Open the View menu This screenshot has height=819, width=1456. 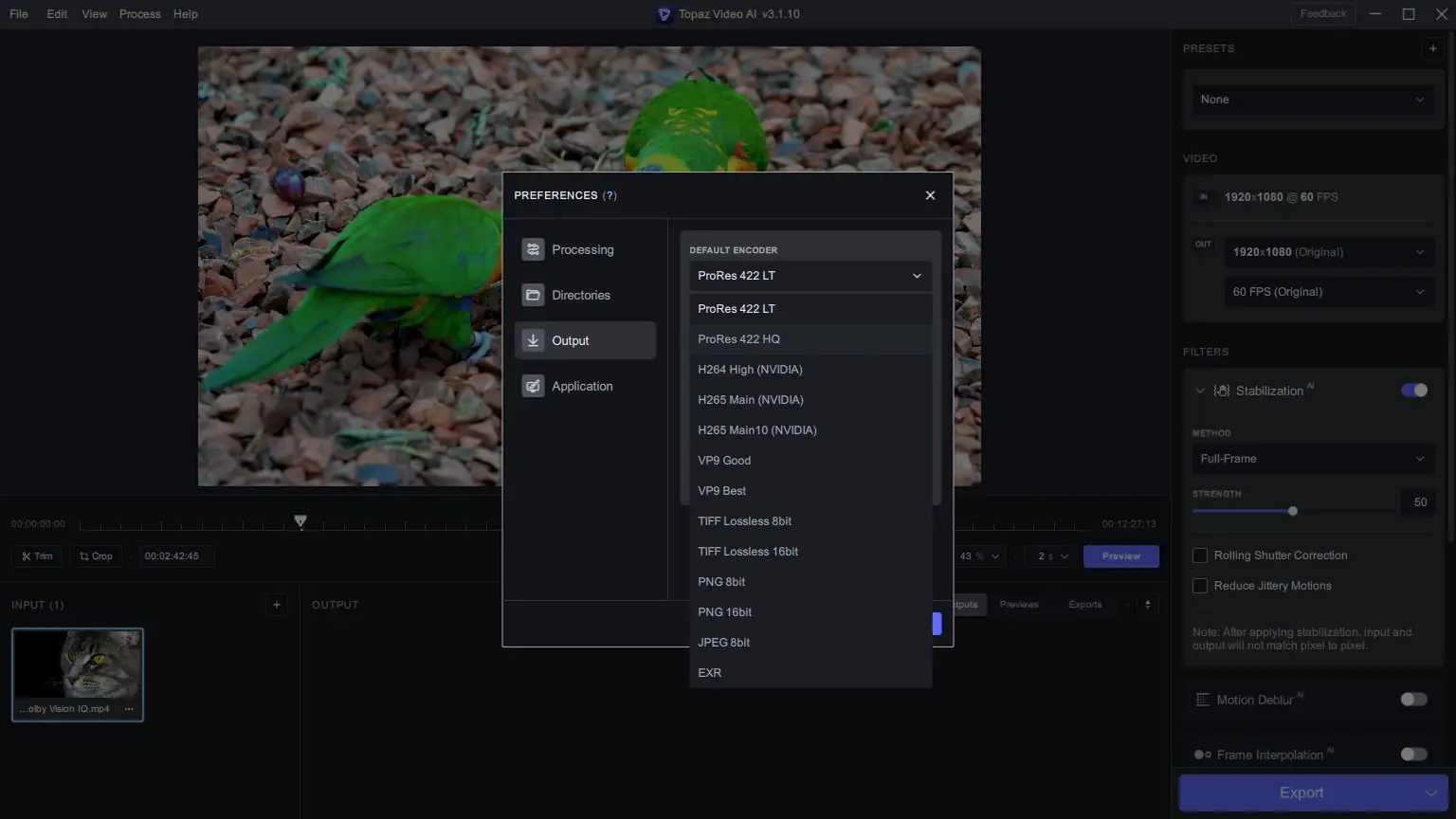(95, 14)
